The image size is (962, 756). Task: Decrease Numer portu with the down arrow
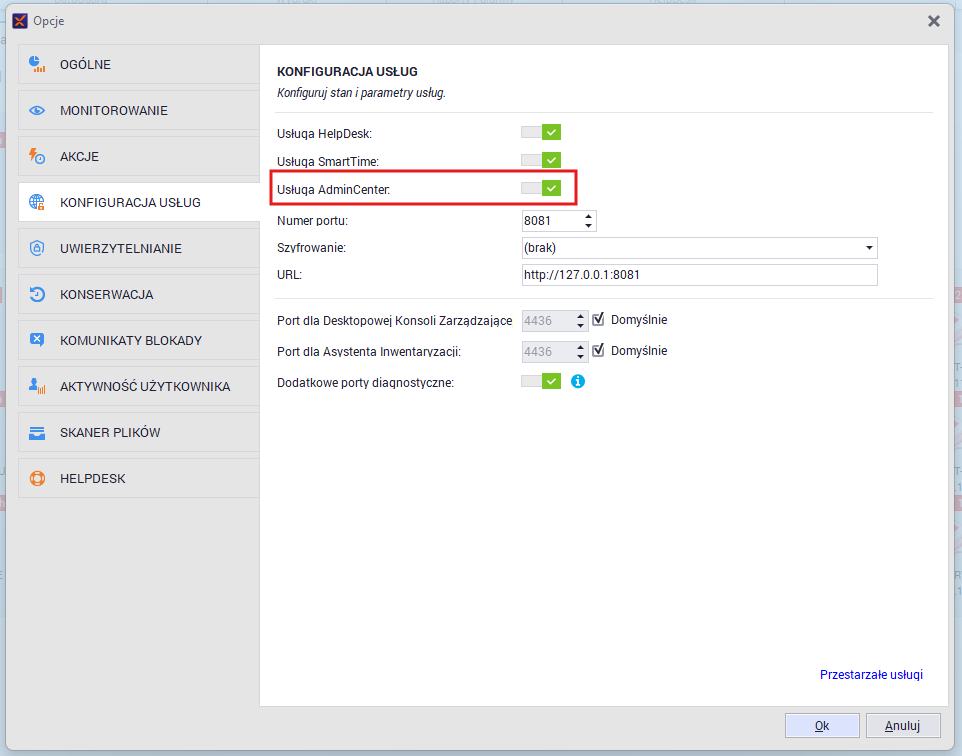pyautogui.click(x=588, y=225)
